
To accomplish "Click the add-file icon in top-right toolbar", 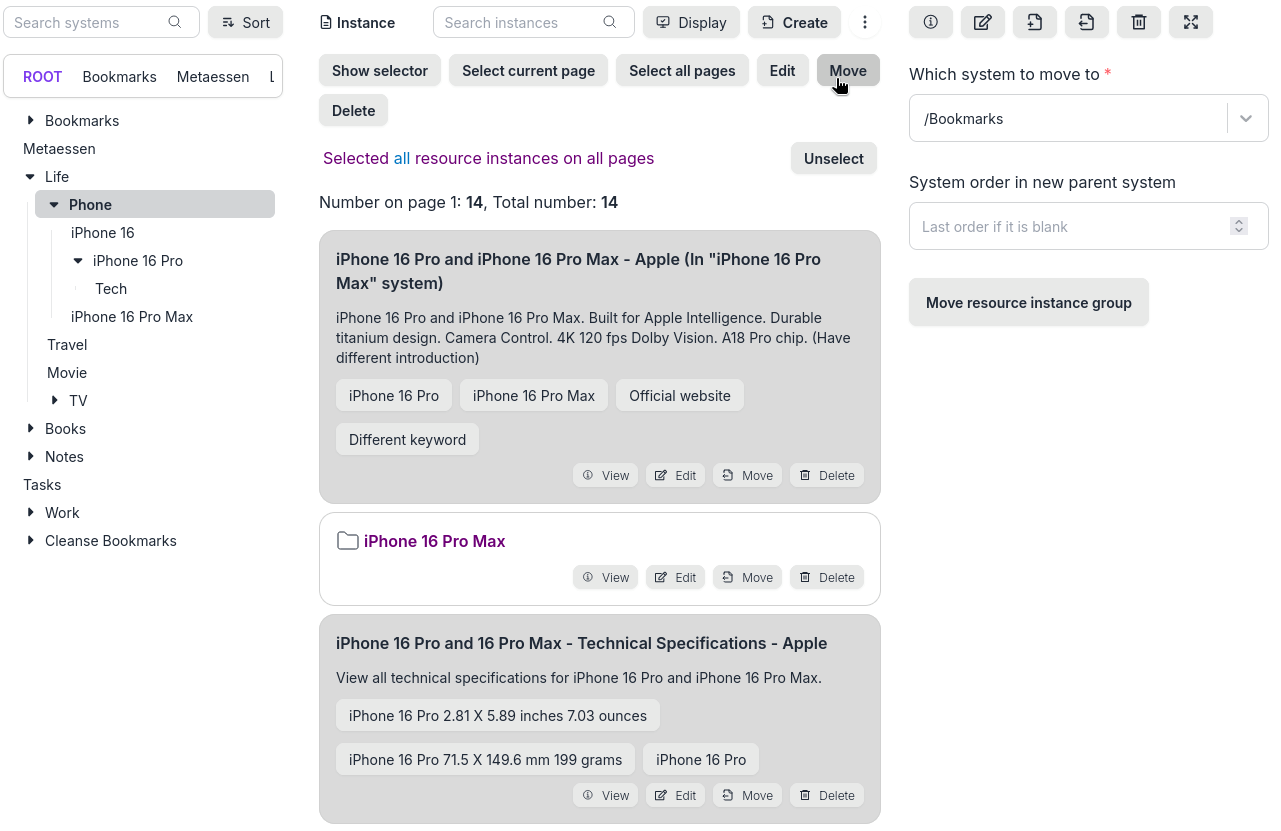I will point(1035,22).
